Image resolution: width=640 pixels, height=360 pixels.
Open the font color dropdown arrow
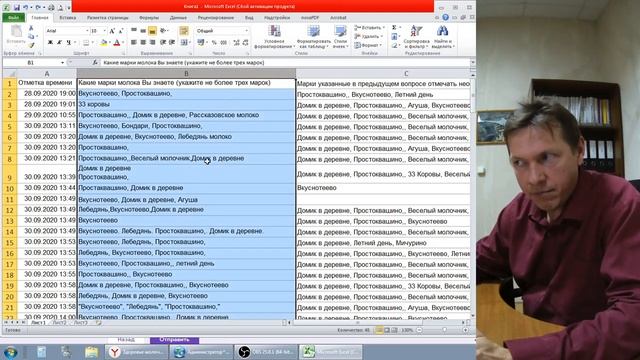click(122, 42)
